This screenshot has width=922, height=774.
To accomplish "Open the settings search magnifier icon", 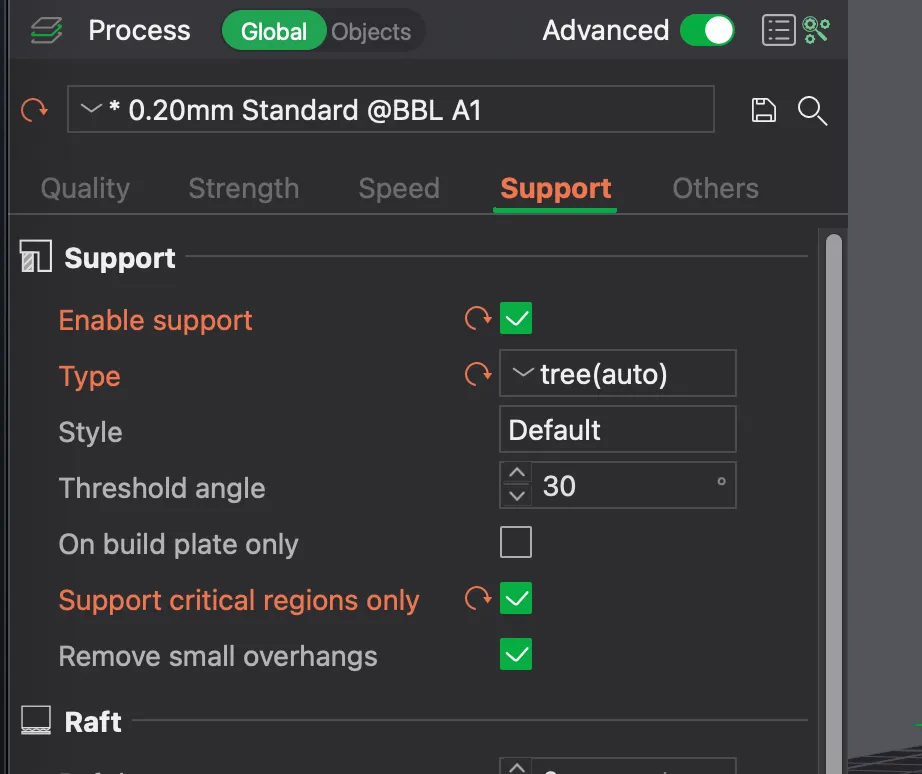I will tap(812, 111).
